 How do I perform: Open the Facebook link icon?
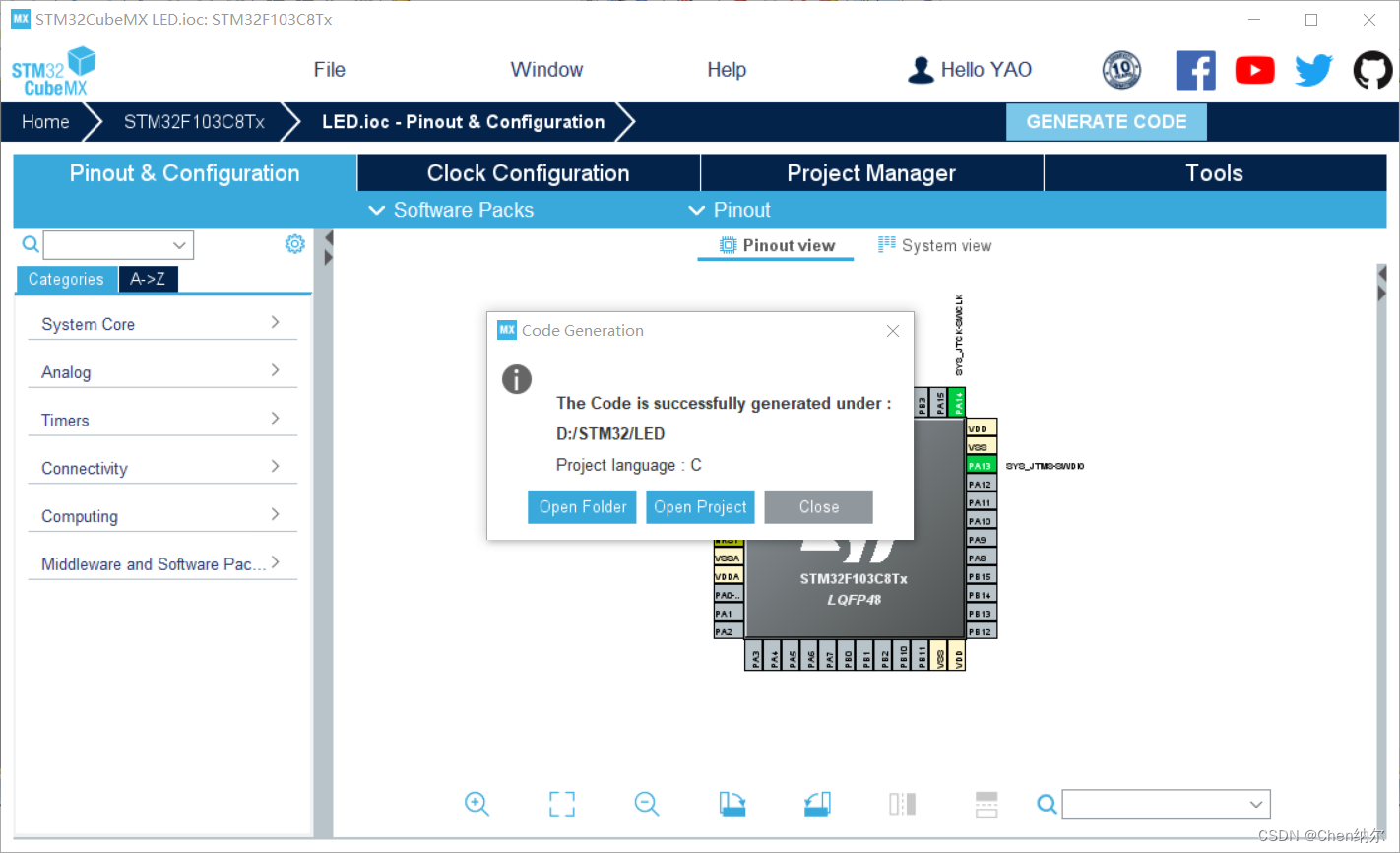1195,70
